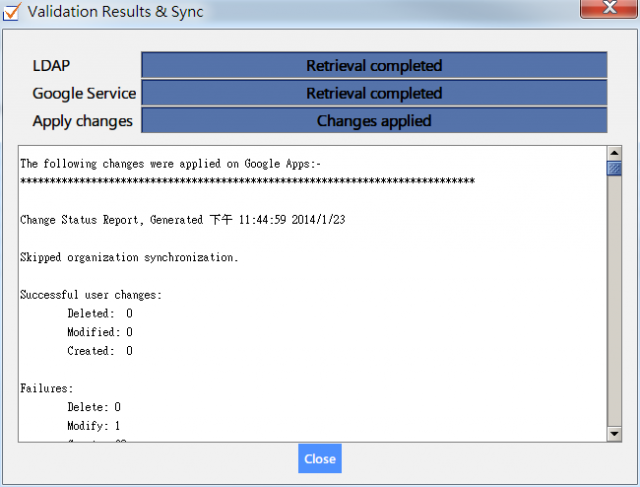Click 'Skipped organization synchronization.' text
This screenshot has width=640, height=487.
point(129,257)
